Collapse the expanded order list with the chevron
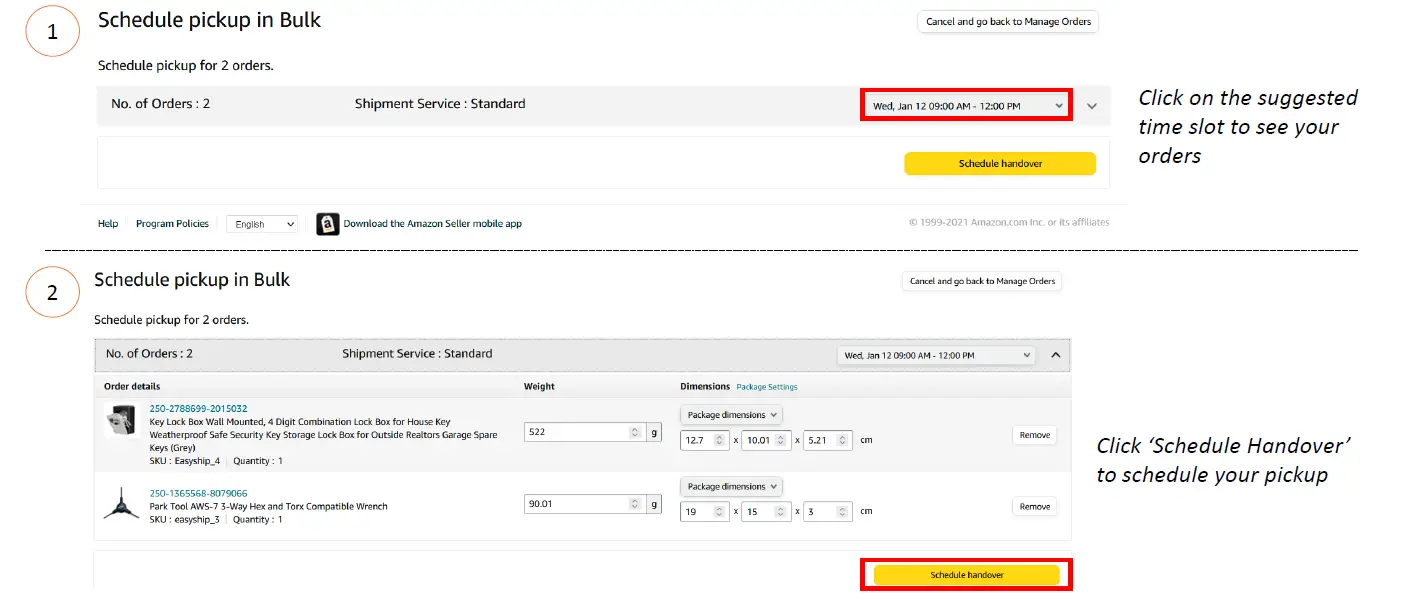 [1056, 354]
